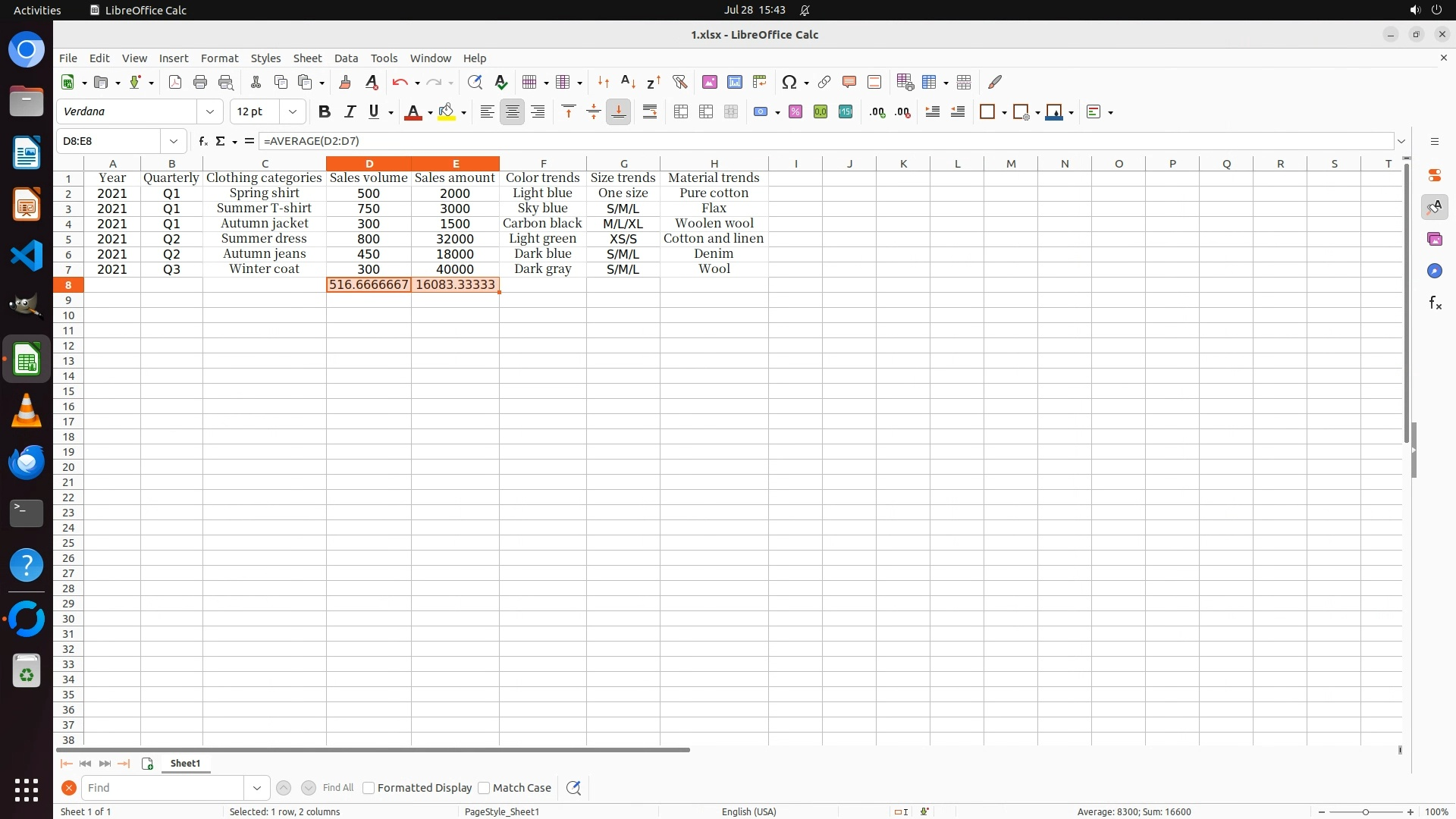
Task: Expand the font name dropdown
Action: 210,112
